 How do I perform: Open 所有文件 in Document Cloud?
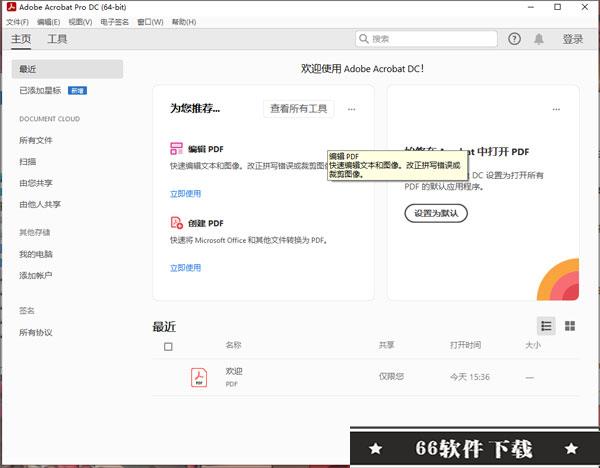[x=36, y=140]
